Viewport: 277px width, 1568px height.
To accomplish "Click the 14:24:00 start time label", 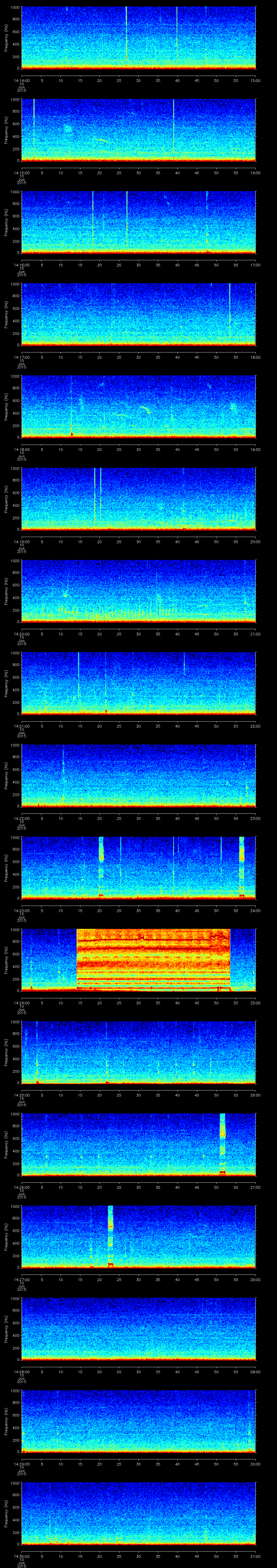I will (21, 1003).
